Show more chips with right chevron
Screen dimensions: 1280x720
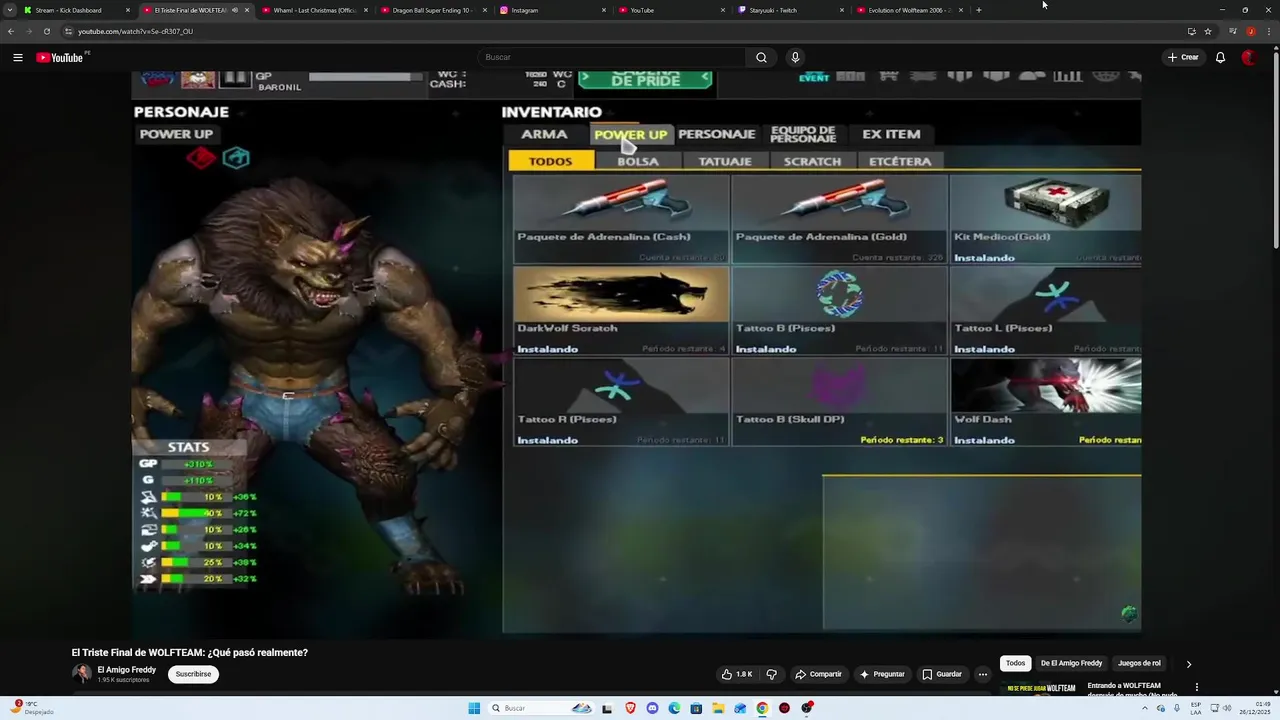1189,663
